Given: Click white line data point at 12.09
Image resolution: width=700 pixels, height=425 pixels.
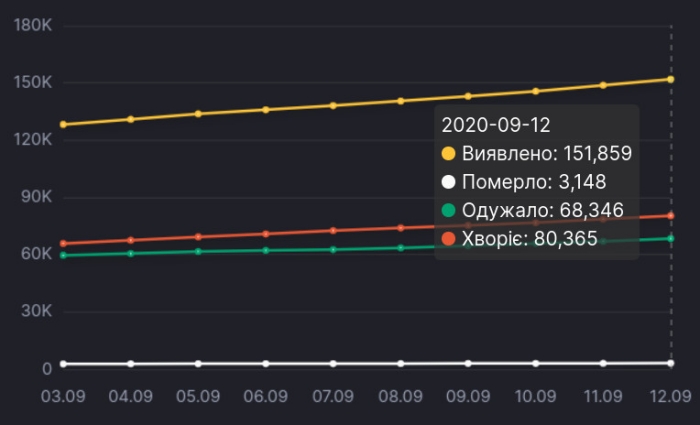Looking at the screenshot, I should point(671,363).
